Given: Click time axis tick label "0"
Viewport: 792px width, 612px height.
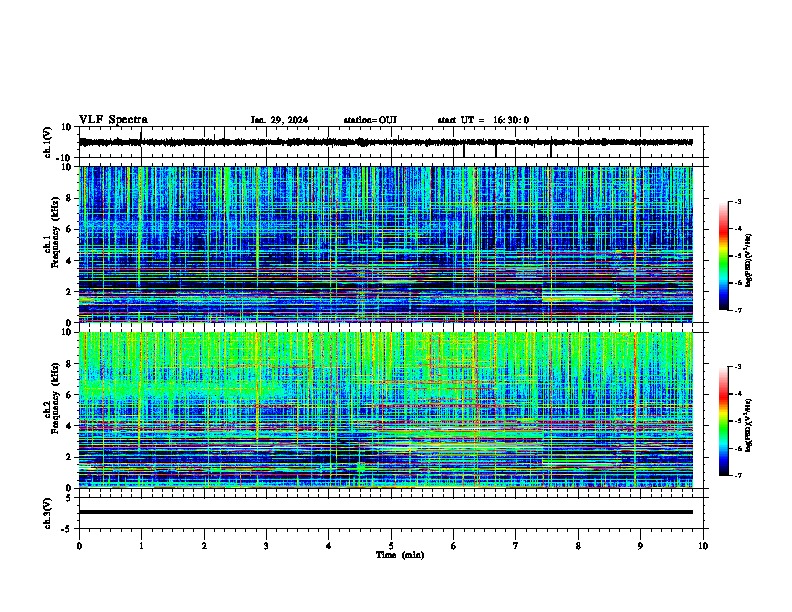Looking at the screenshot, I should tap(79, 546).
